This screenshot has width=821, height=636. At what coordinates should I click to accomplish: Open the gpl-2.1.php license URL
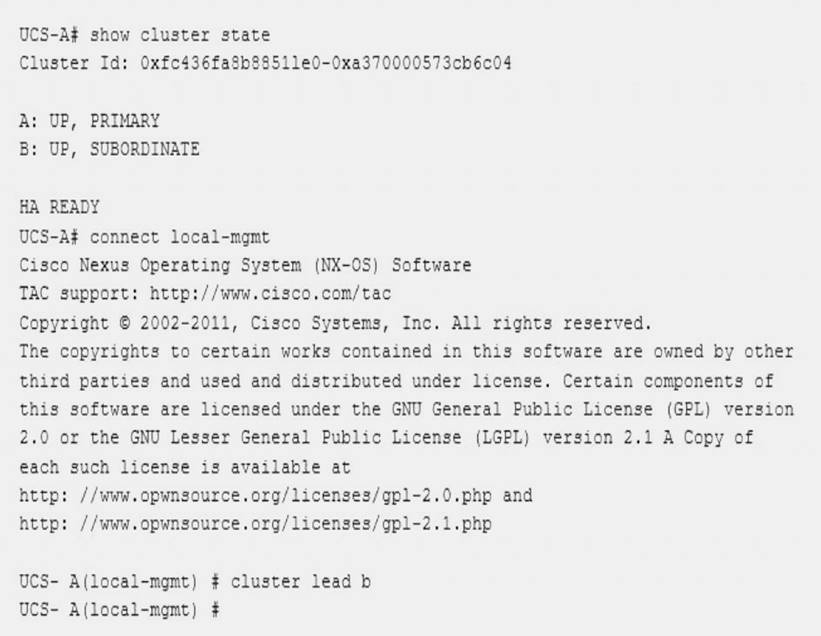[255, 524]
